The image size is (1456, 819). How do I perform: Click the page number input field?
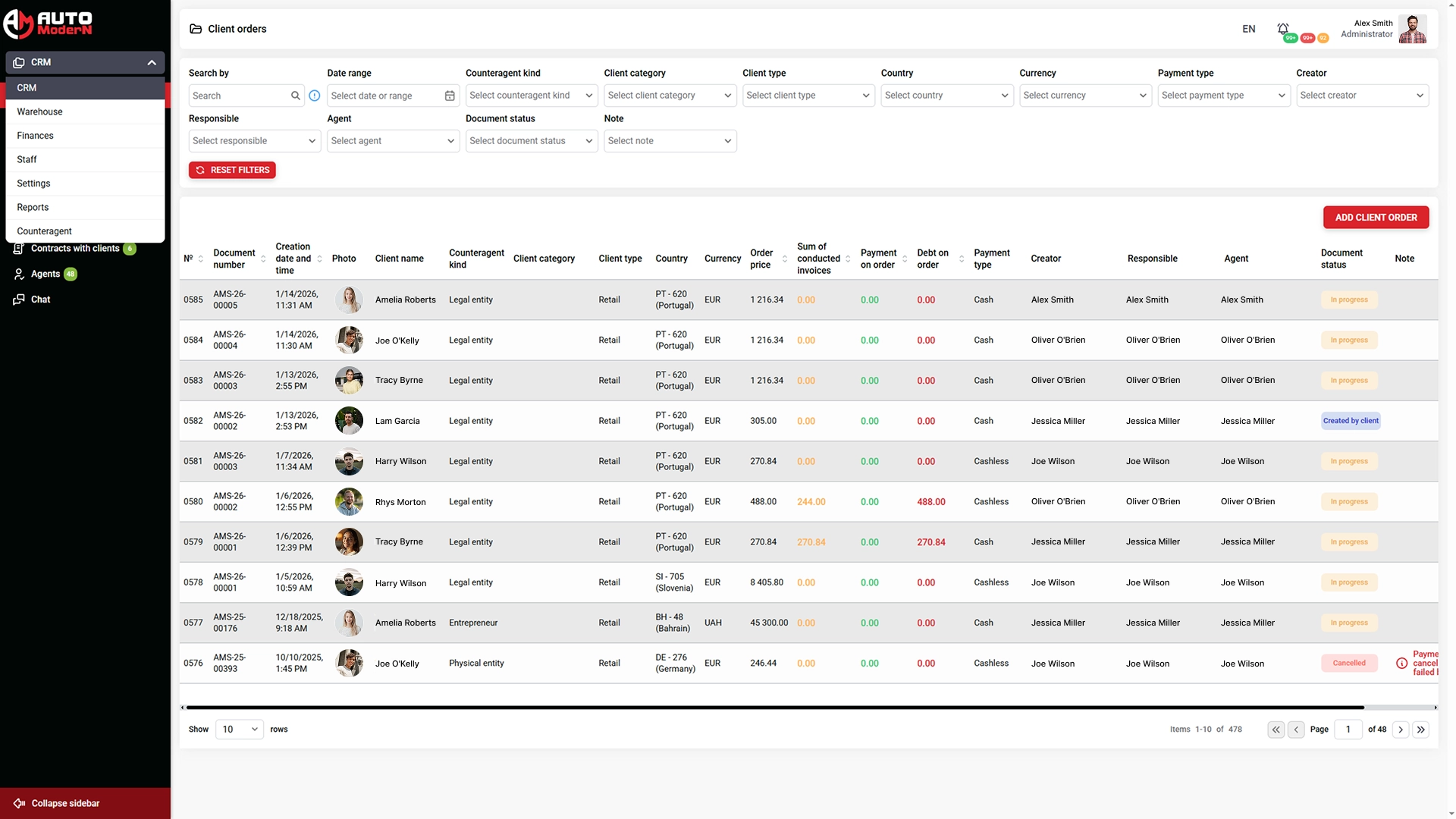tap(1348, 729)
